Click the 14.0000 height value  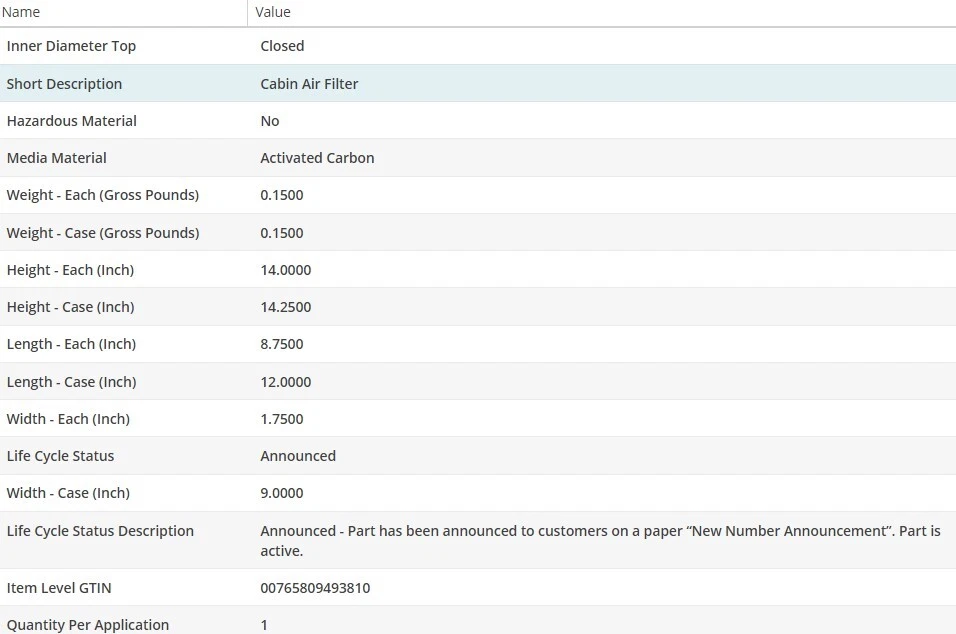click(x=285, y=271)
